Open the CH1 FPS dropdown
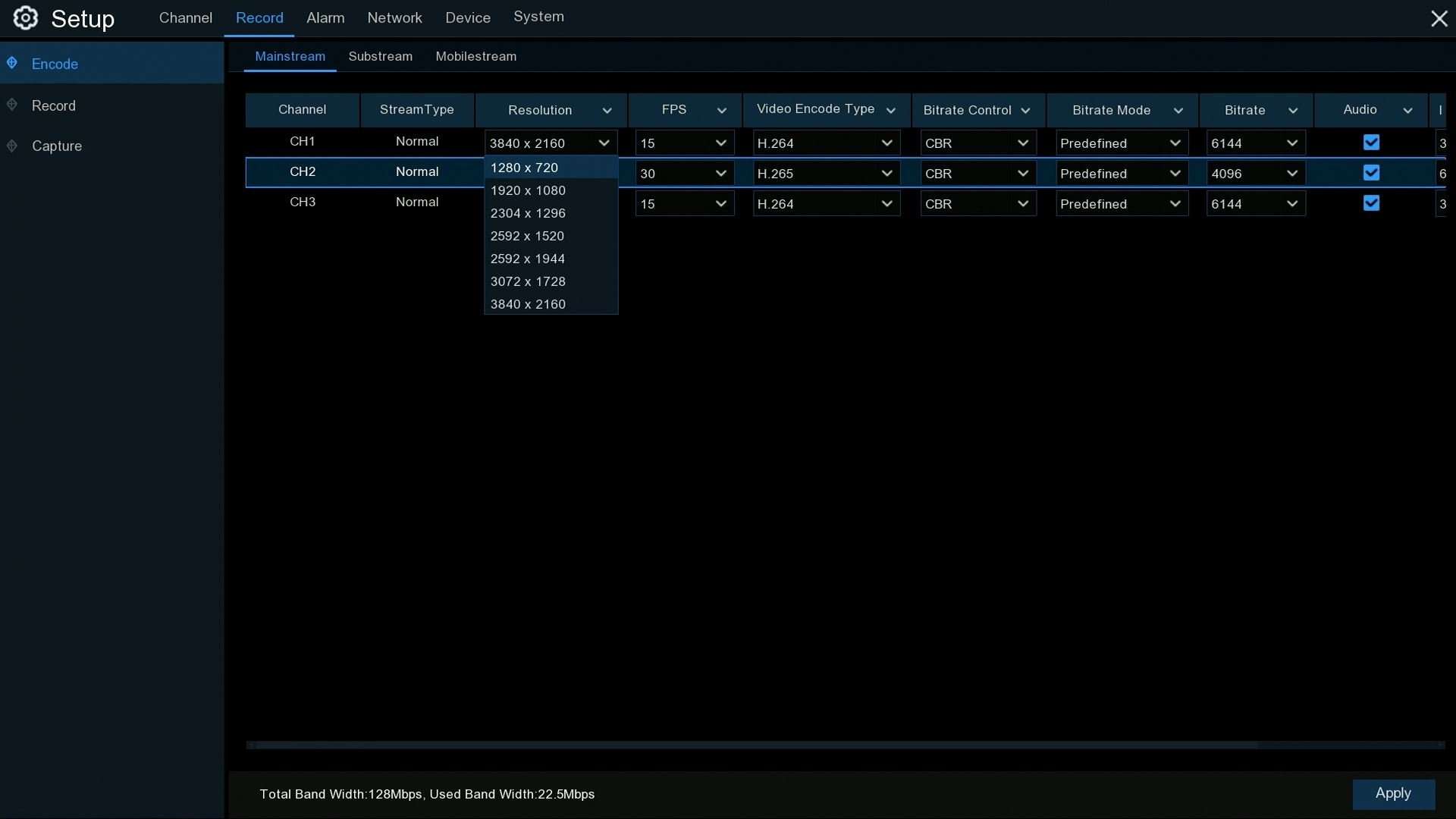The height and width of the screenshot is (819, 1456). (684, 143)
